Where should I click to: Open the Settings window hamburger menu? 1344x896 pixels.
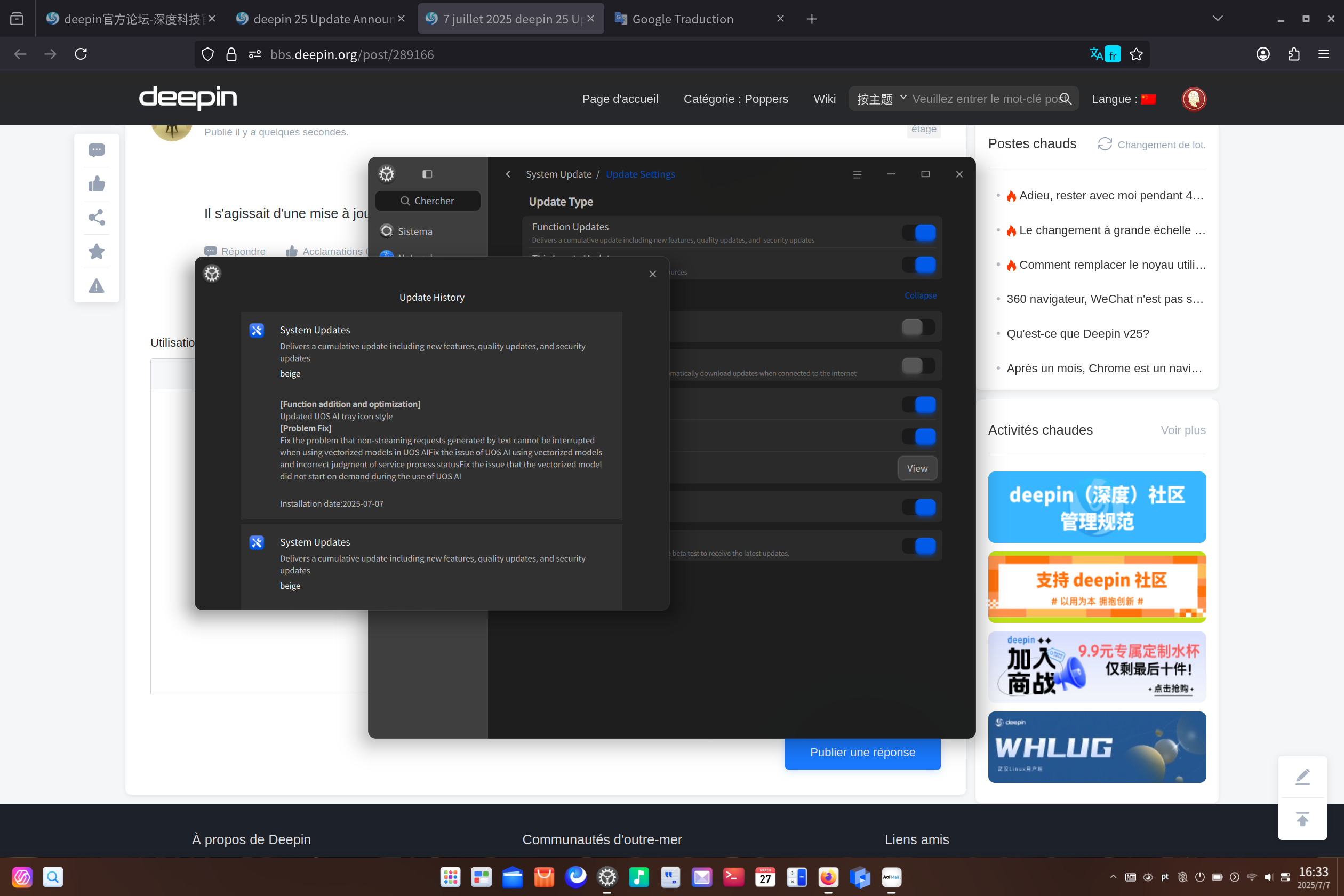857,174
